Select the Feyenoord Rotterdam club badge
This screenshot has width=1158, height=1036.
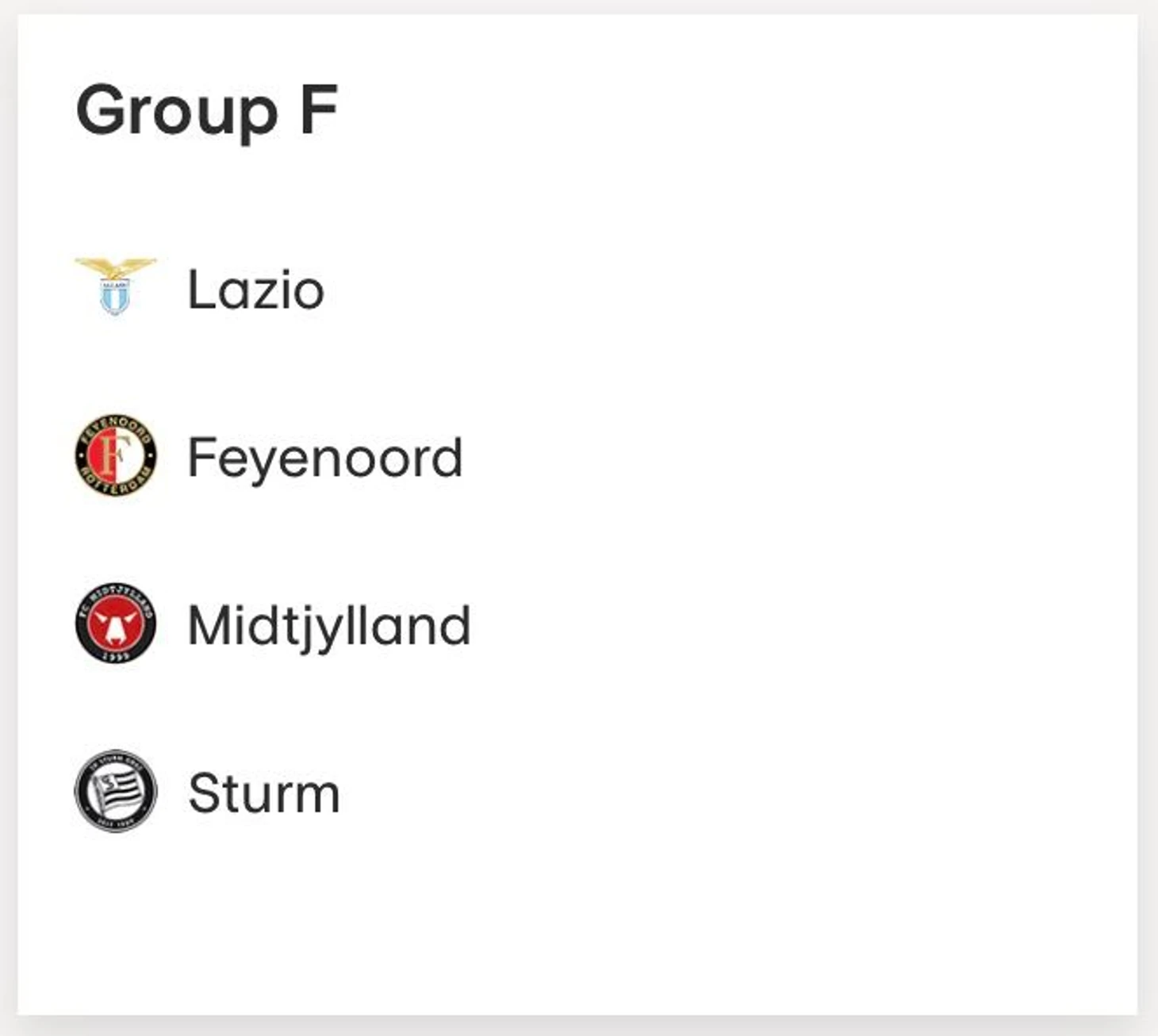coord(116,455)
